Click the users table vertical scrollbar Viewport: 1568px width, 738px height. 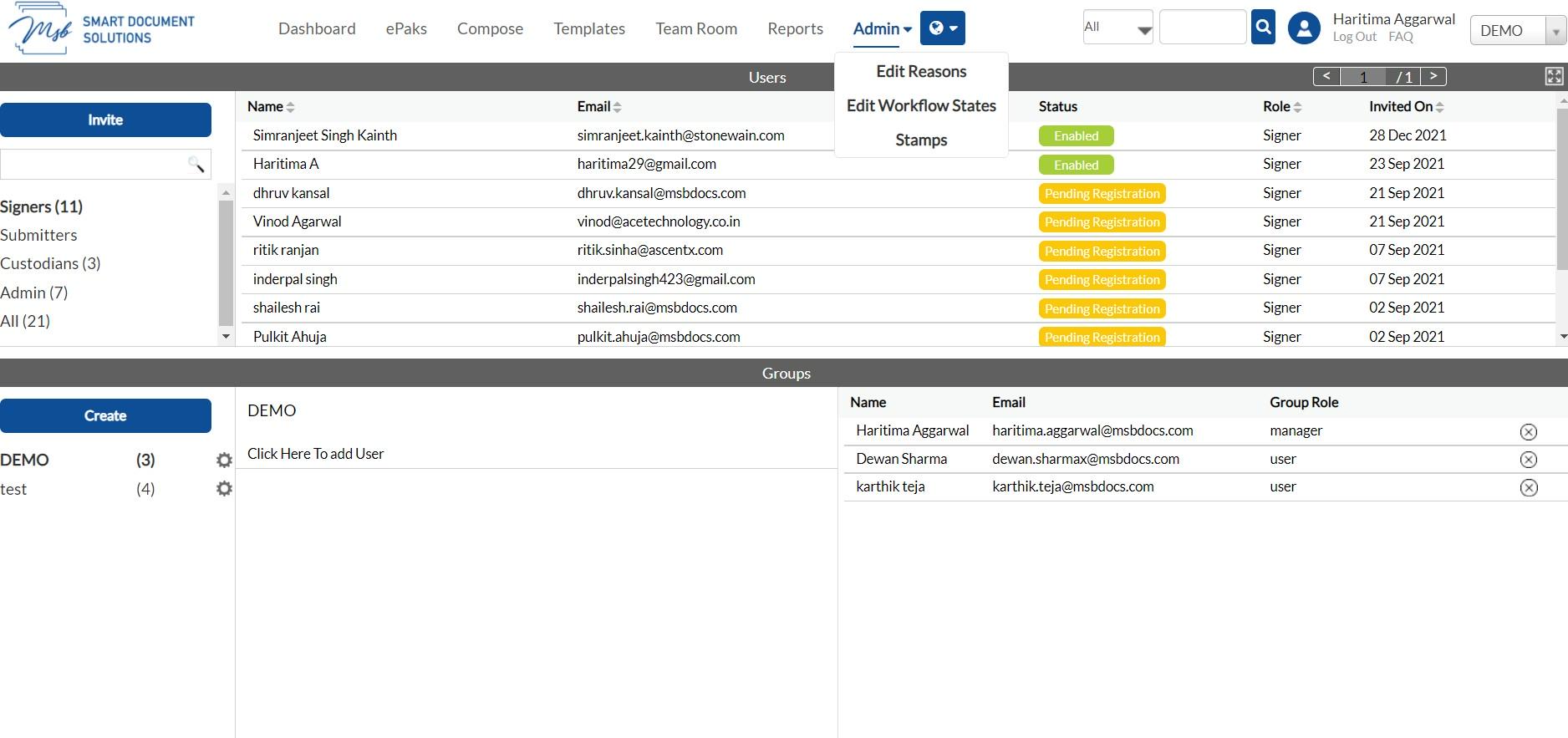click(1562, 188)
